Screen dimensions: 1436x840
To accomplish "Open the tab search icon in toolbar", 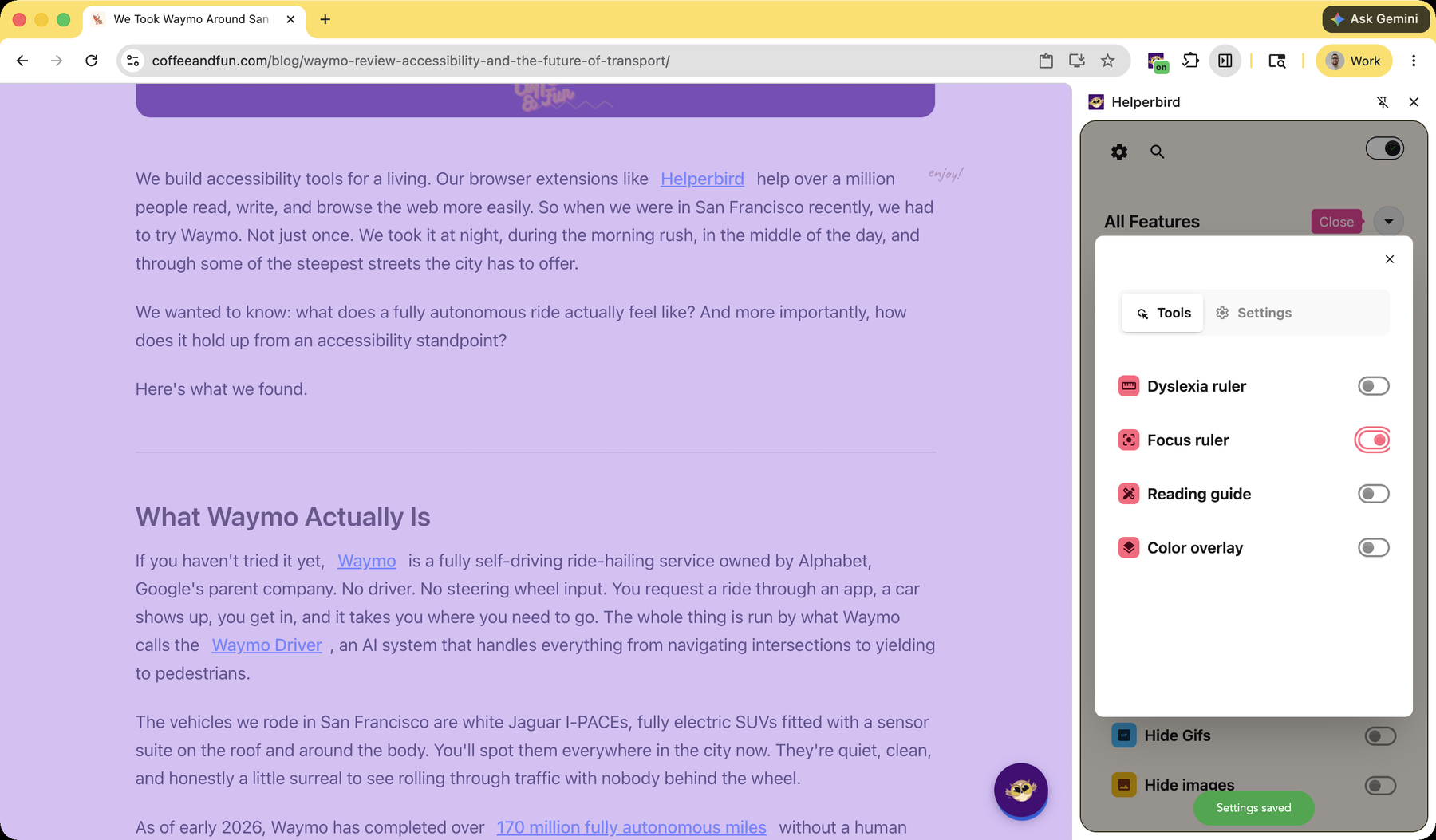I will coord(1277,61).
